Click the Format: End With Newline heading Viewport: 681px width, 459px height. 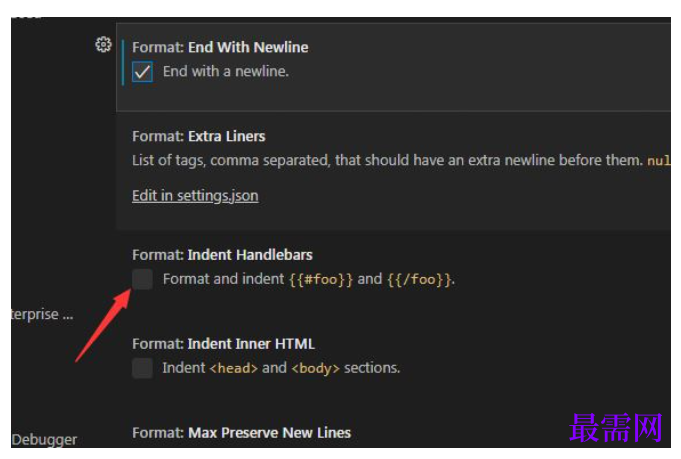tap(220, 47)
